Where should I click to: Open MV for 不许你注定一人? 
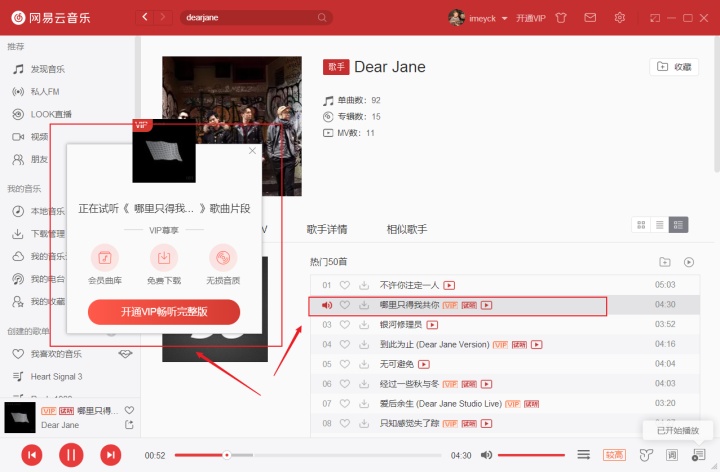click(x=449, y=286)
